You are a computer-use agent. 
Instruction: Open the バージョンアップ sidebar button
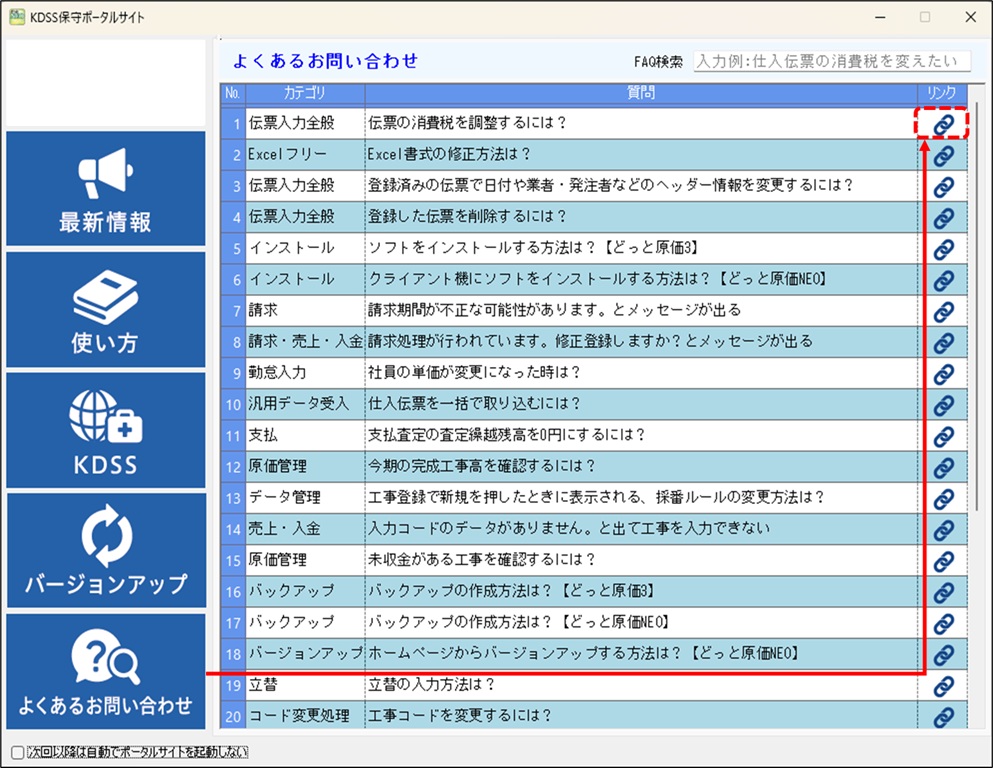[x=105, y=551]
